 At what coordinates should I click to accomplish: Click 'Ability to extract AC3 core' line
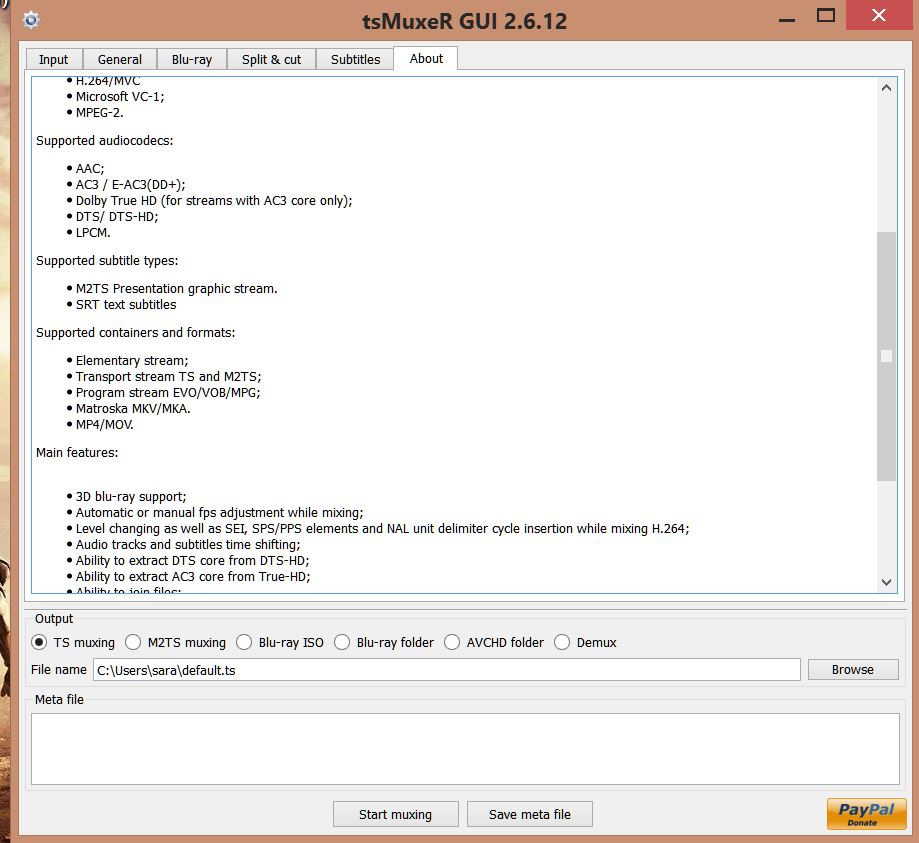tap(193, 576)
